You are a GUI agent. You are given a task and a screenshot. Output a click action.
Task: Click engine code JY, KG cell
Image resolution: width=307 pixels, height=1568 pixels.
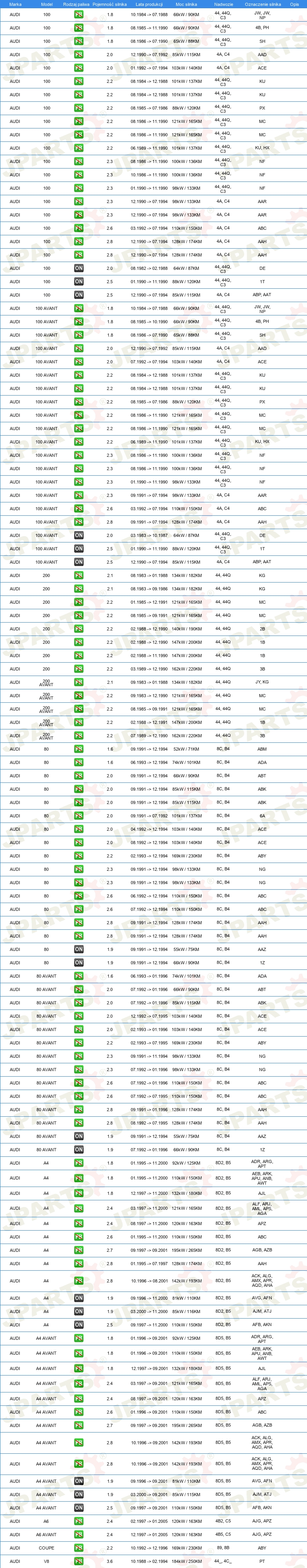(262, 682)
